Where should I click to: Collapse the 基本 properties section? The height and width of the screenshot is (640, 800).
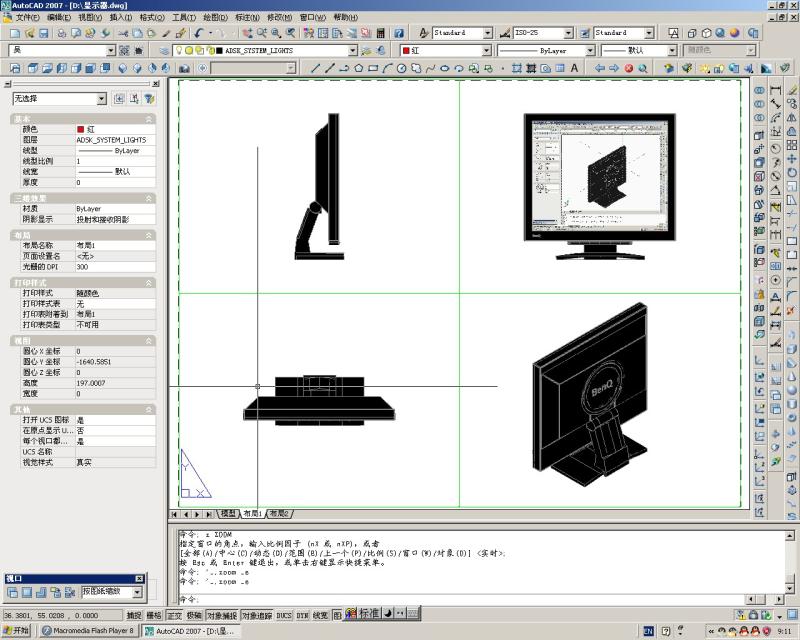point(149,119)
